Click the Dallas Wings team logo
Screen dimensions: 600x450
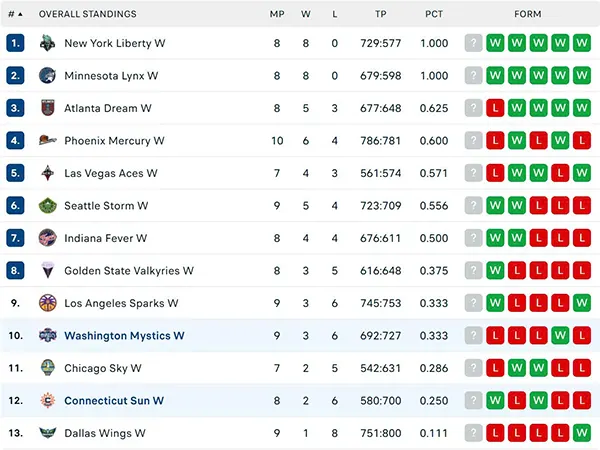pos(48,434)
